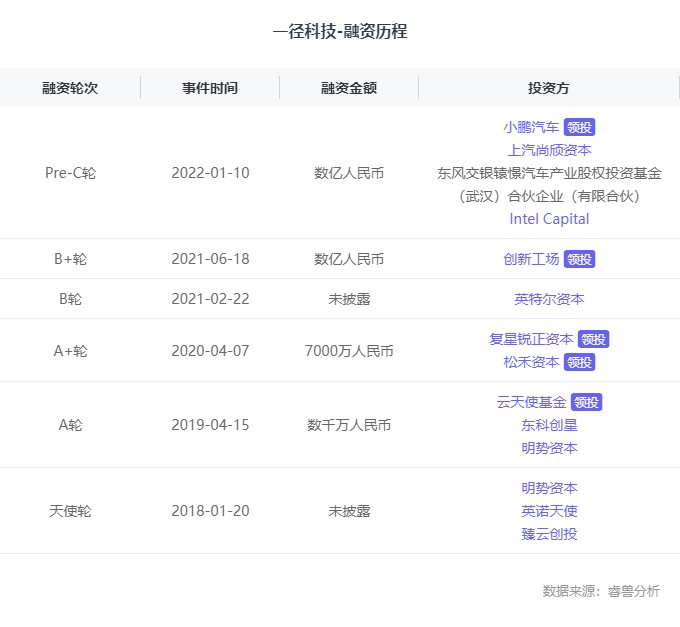Select the B轮 round cell

[x=70, y=299]
